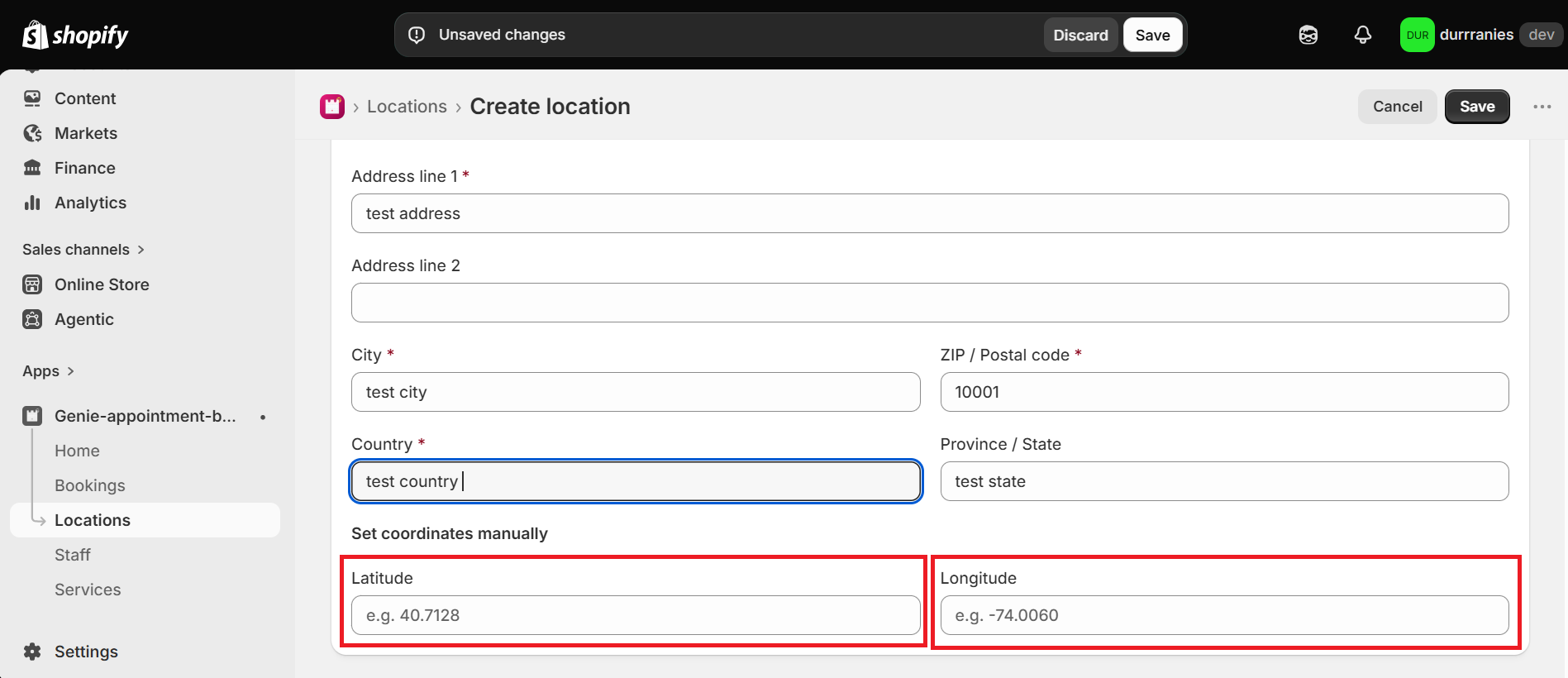Click the Province / State field
The image size is (1568, 678).
pos(1224,481)
